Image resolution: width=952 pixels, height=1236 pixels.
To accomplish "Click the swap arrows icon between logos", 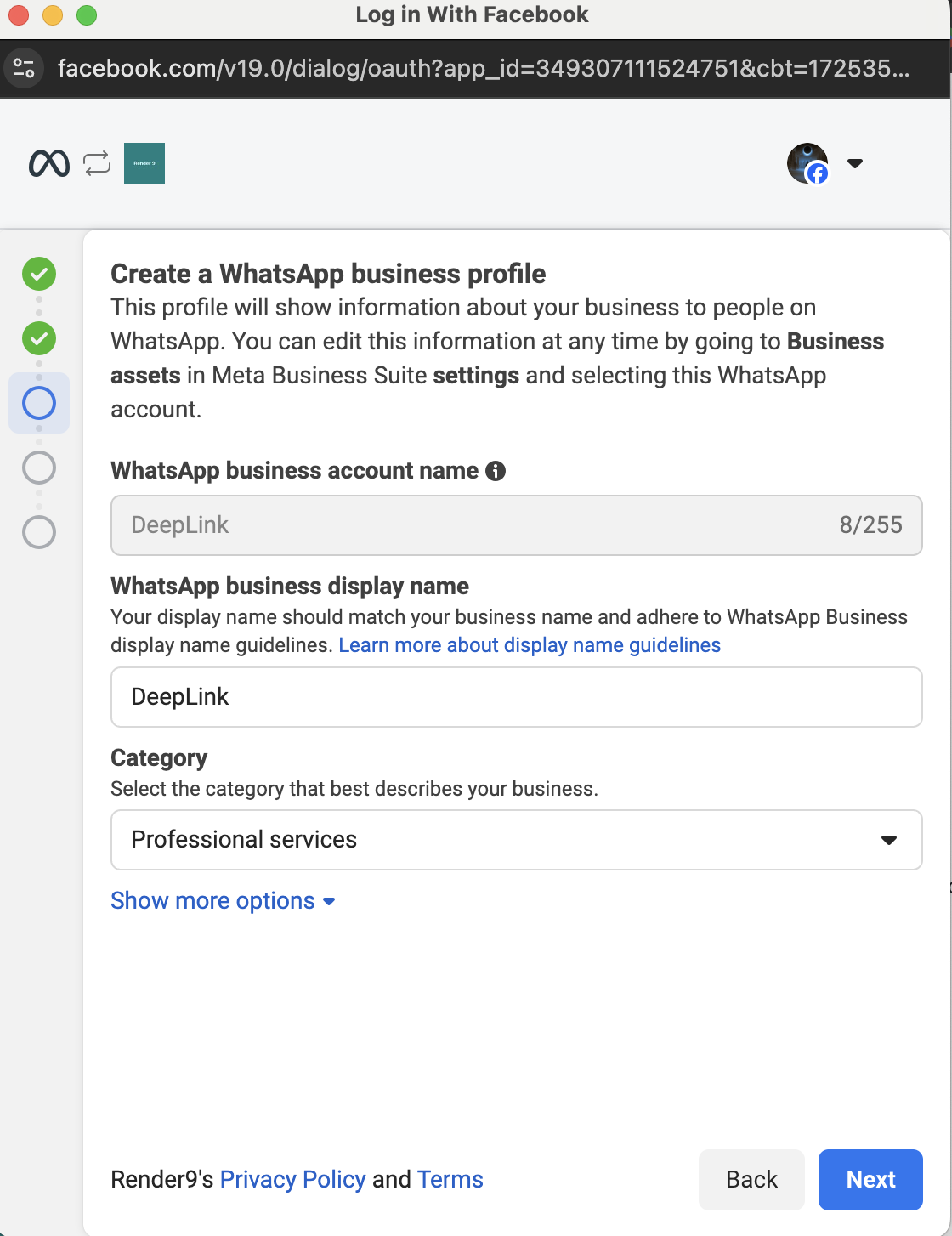I will [x=97, y=163].
